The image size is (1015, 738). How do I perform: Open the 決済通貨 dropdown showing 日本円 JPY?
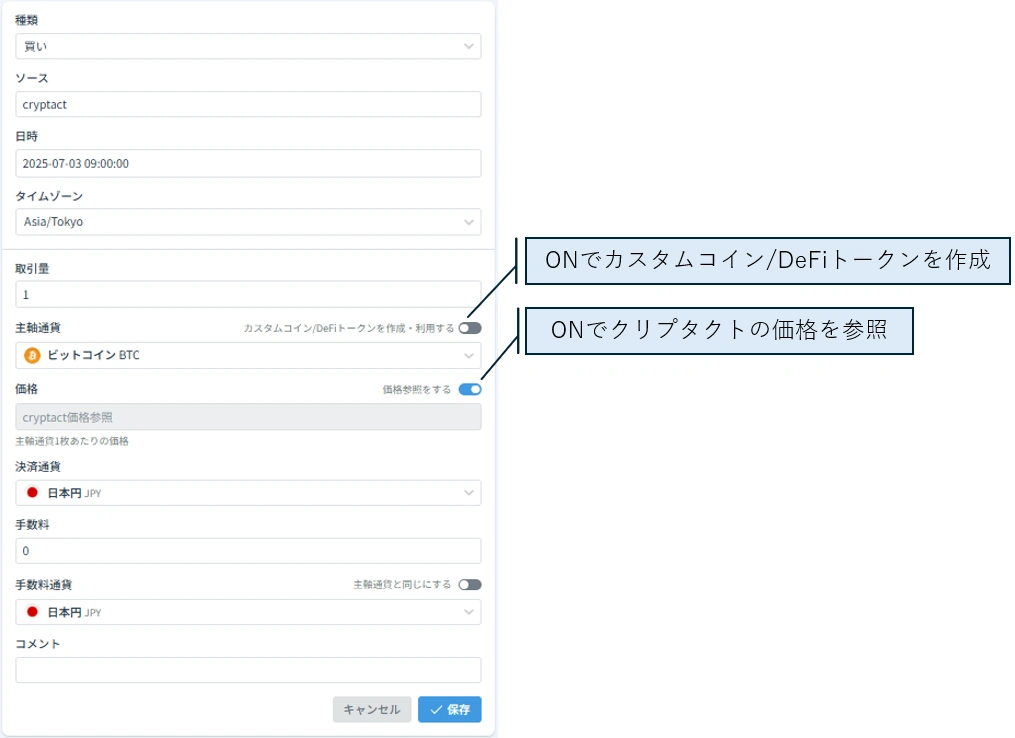click(x=248, y=493)
